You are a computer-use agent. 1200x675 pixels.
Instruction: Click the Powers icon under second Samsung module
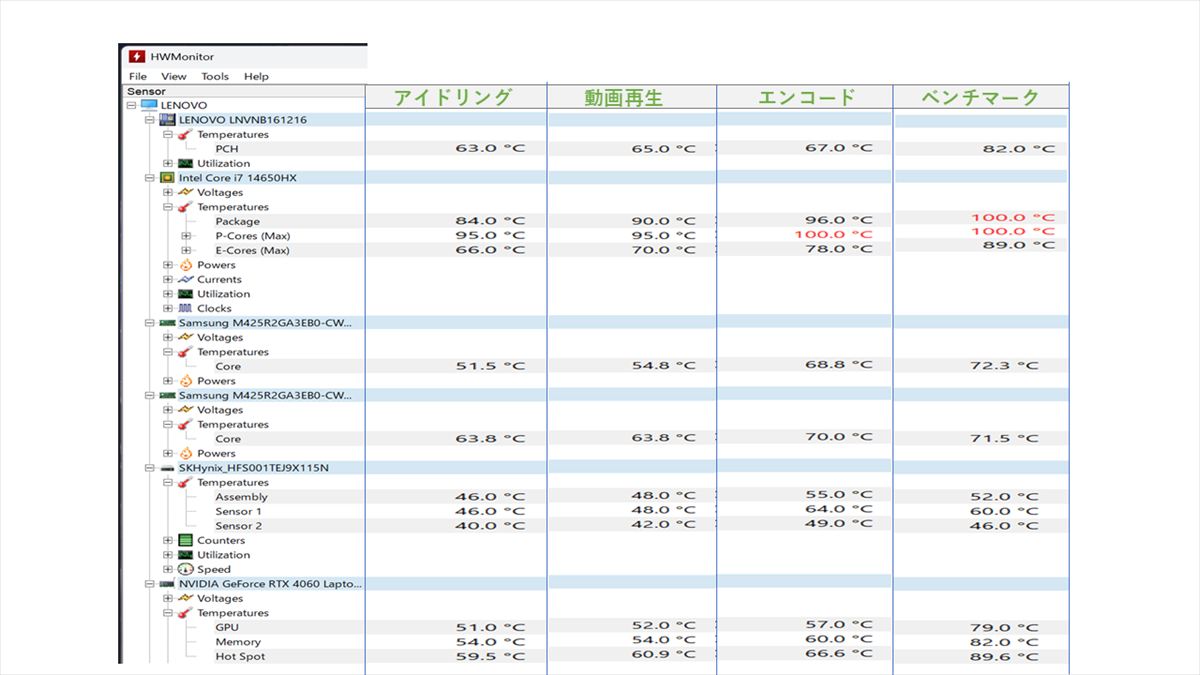[x=185, y=453]
